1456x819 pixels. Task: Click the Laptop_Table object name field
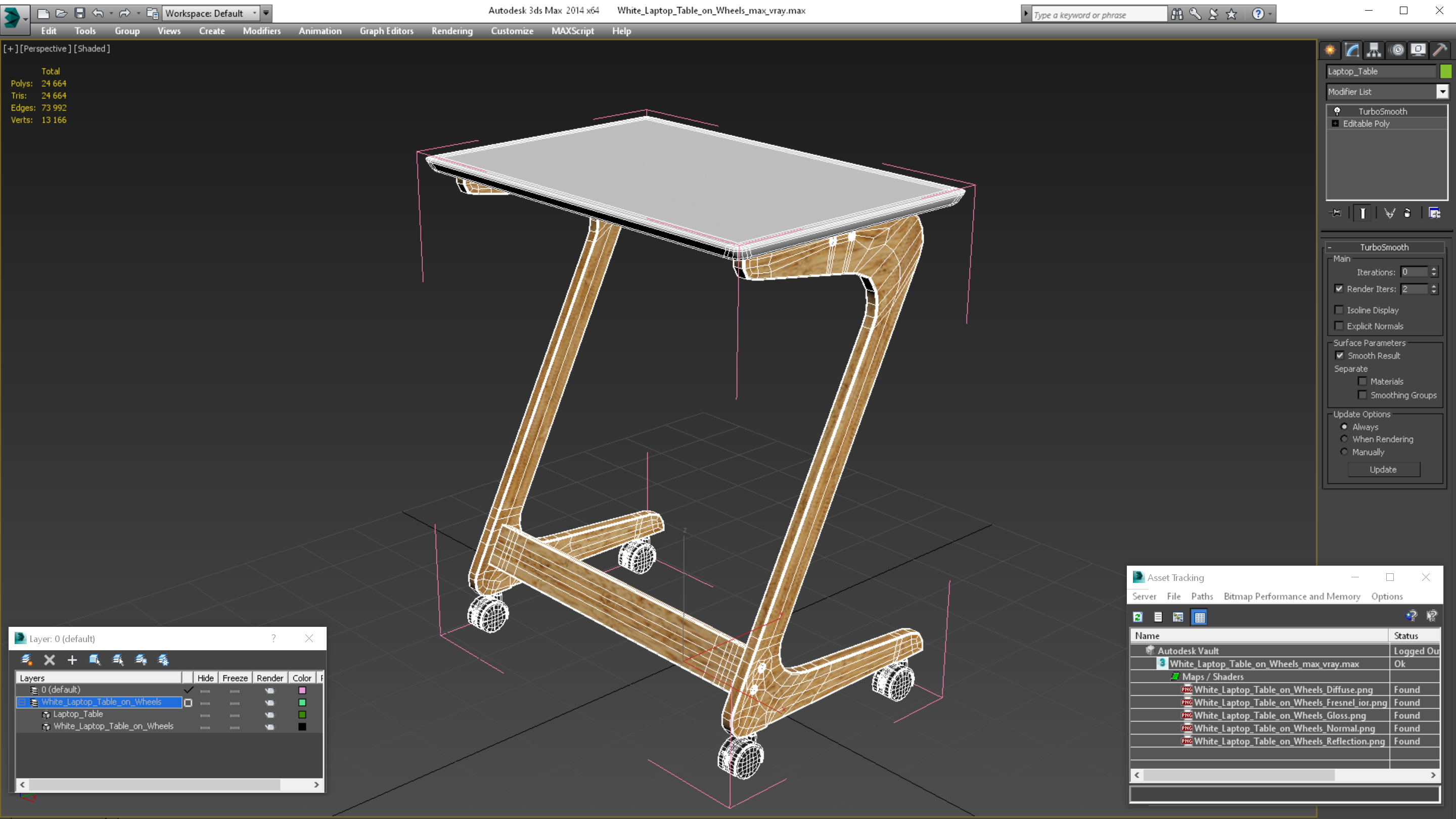click(1380, 71)
